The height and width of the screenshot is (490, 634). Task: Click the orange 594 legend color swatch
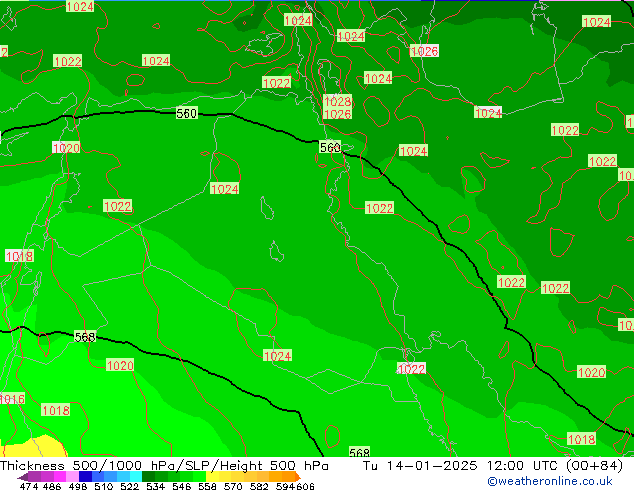pyautogui.click(x=287, y=477)
